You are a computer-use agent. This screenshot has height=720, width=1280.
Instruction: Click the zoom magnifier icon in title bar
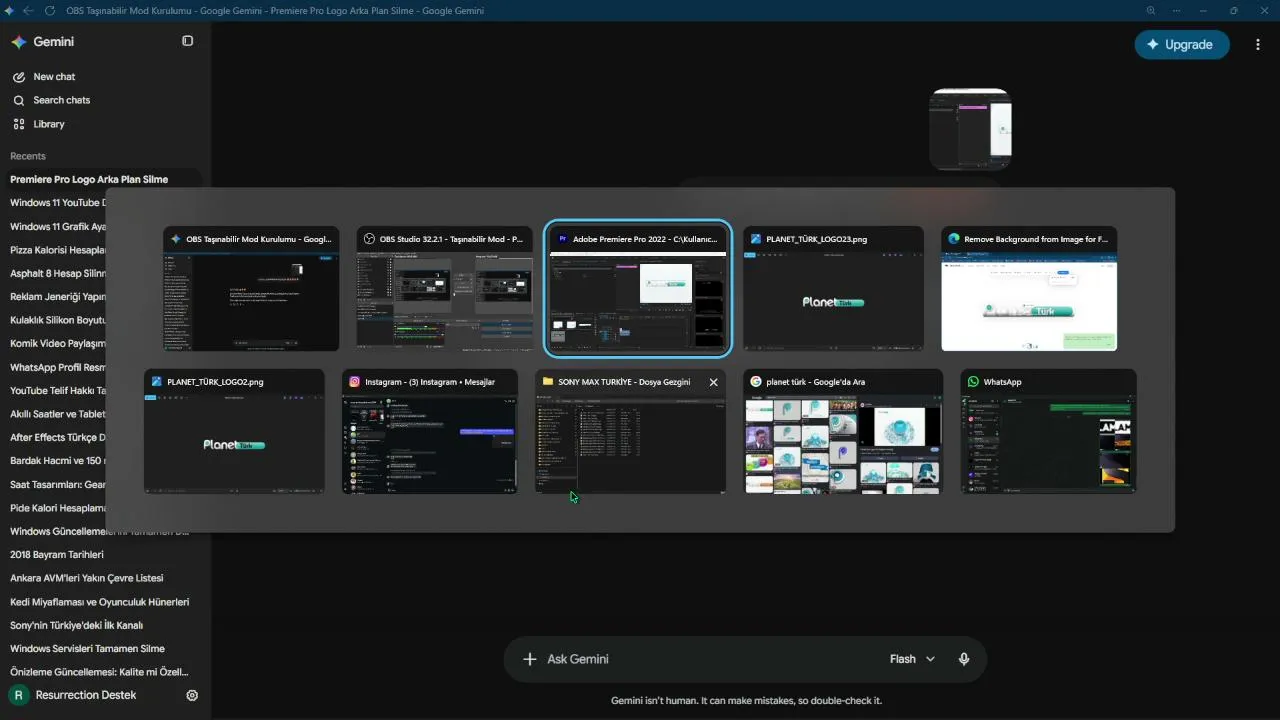point(1150,11)
